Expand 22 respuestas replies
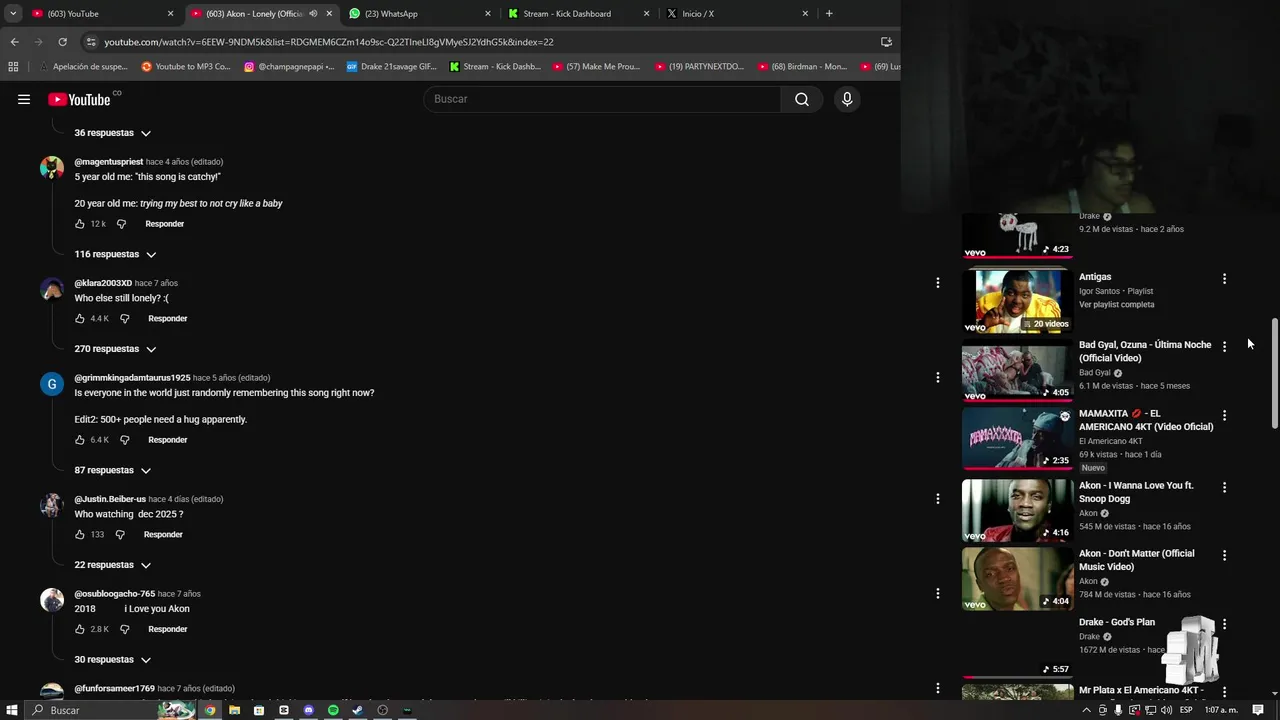 coord(112,565)
